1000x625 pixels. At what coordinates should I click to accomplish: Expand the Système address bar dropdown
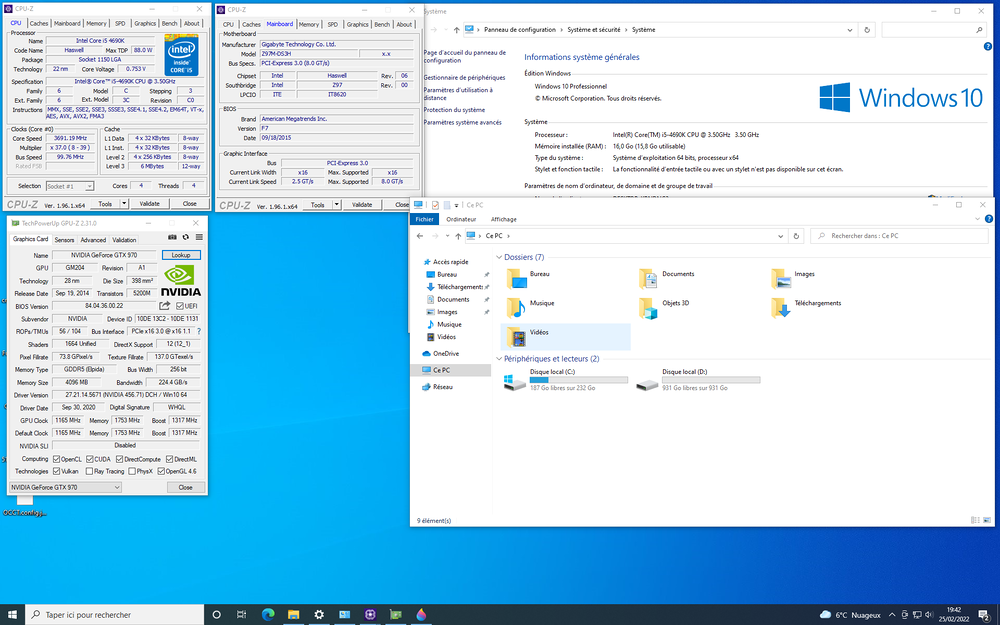click(x=849, y=30)
